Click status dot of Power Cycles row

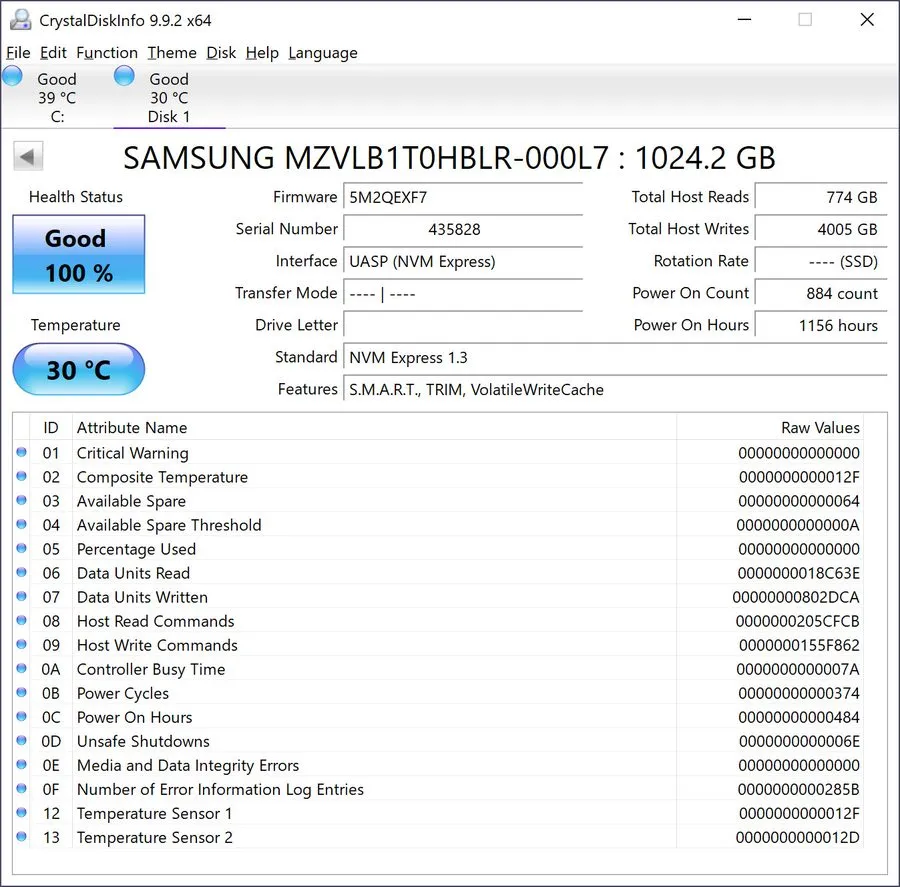point(21,693)
